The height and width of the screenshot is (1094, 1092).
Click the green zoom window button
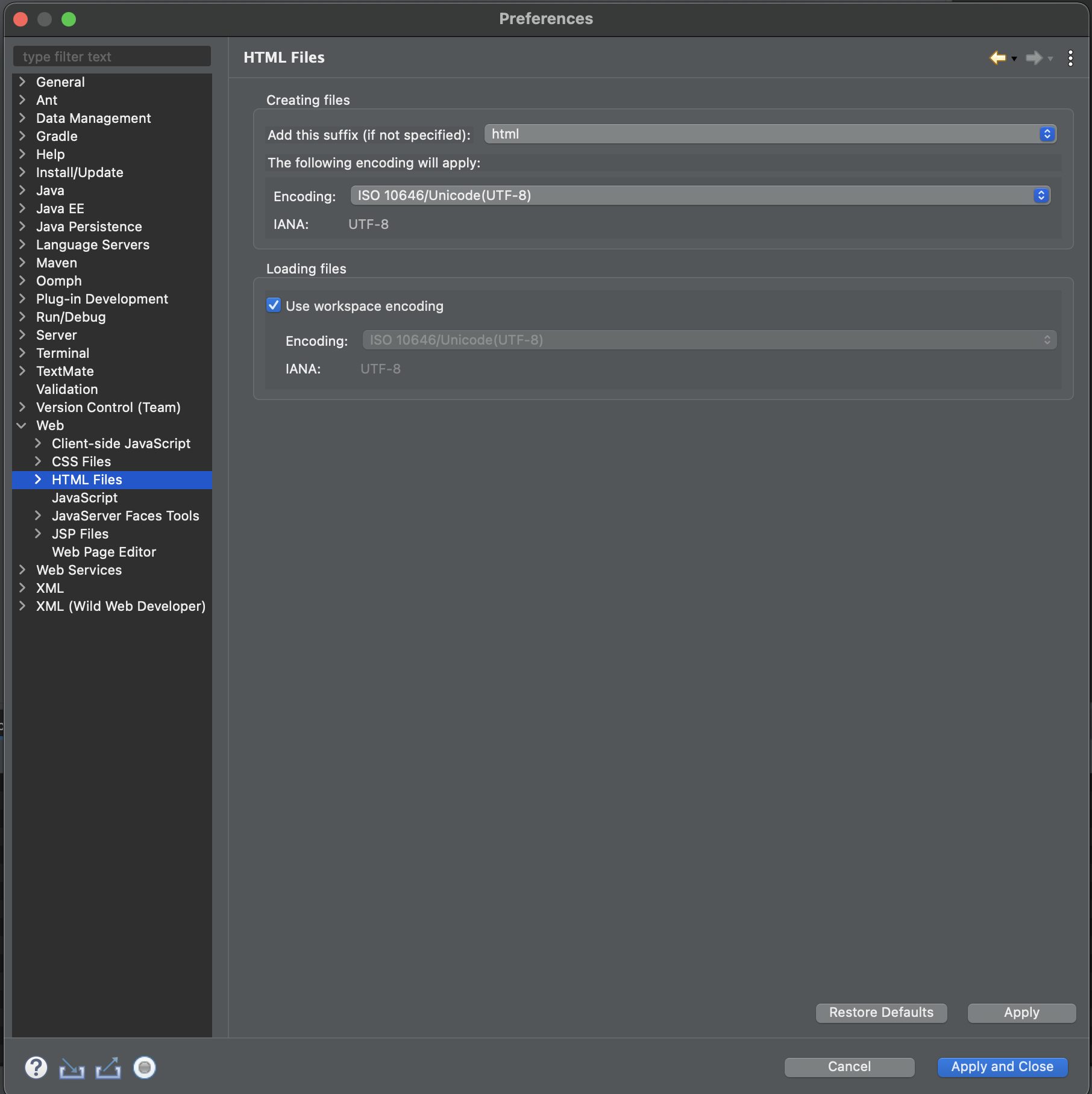[x=69, y=19]
